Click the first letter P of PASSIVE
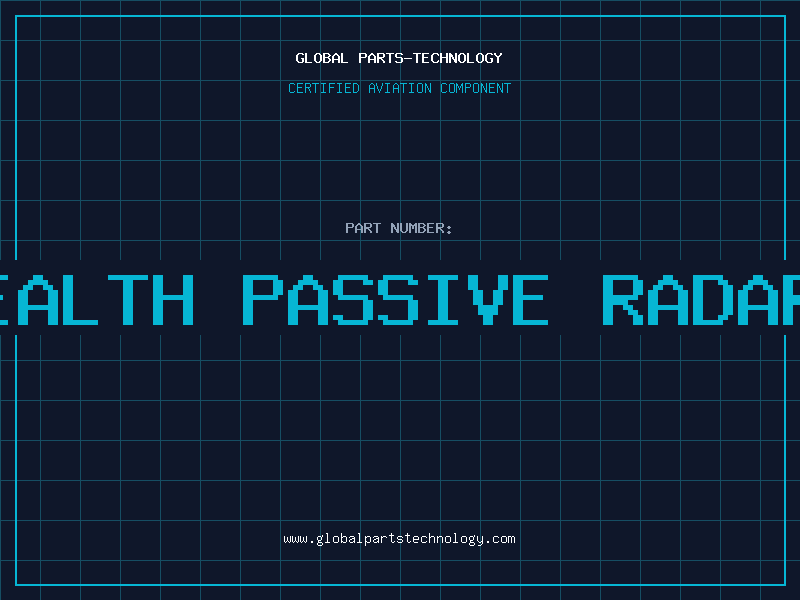This screenshot has height=600, width=800. pos(262,300)
